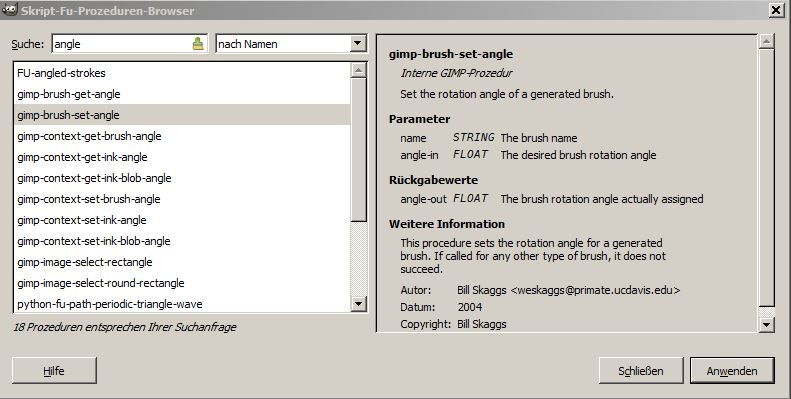Click the Anwenden button
Image resolution: width=791 pixels, height=399 pixels.
732,371
